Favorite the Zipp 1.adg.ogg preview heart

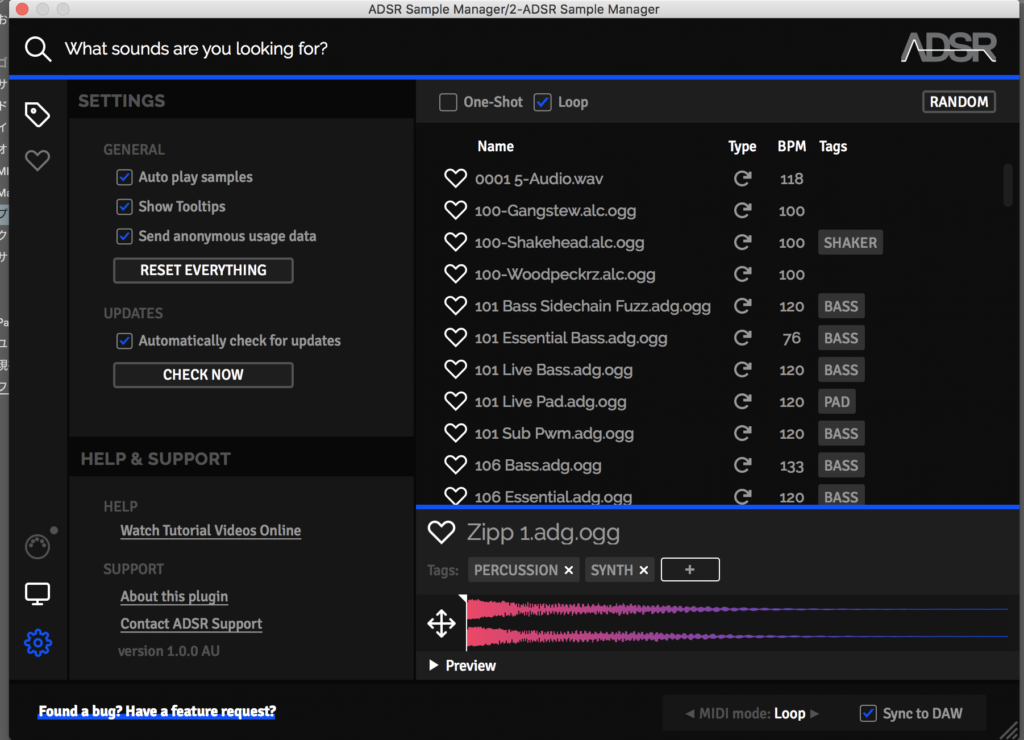pos(441,532)
